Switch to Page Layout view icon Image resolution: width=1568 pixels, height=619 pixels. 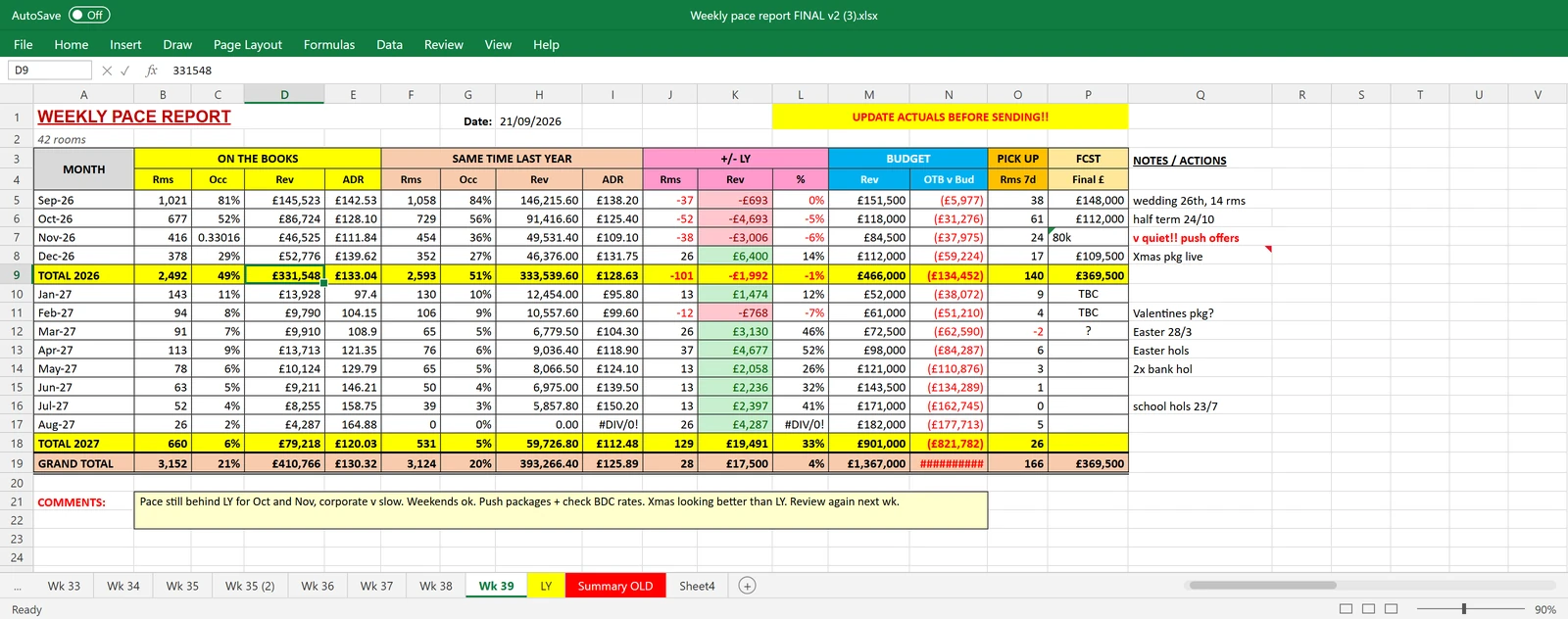point(1369,609)
